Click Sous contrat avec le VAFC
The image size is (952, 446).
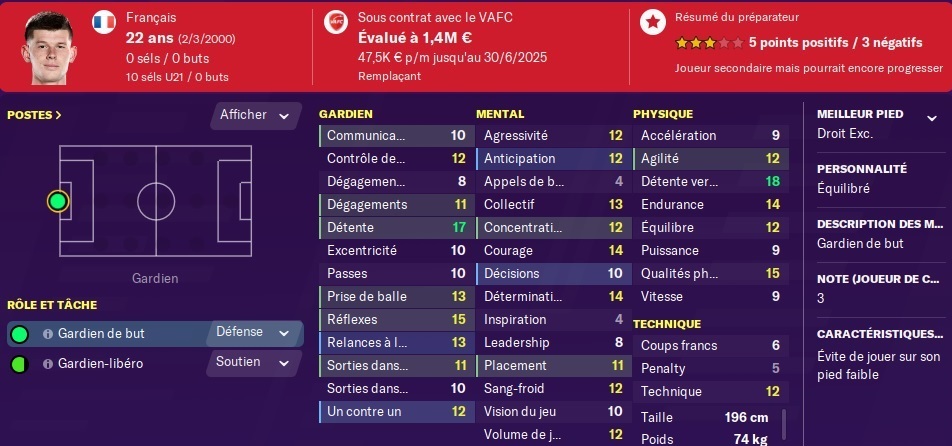(x=435, y=18)
